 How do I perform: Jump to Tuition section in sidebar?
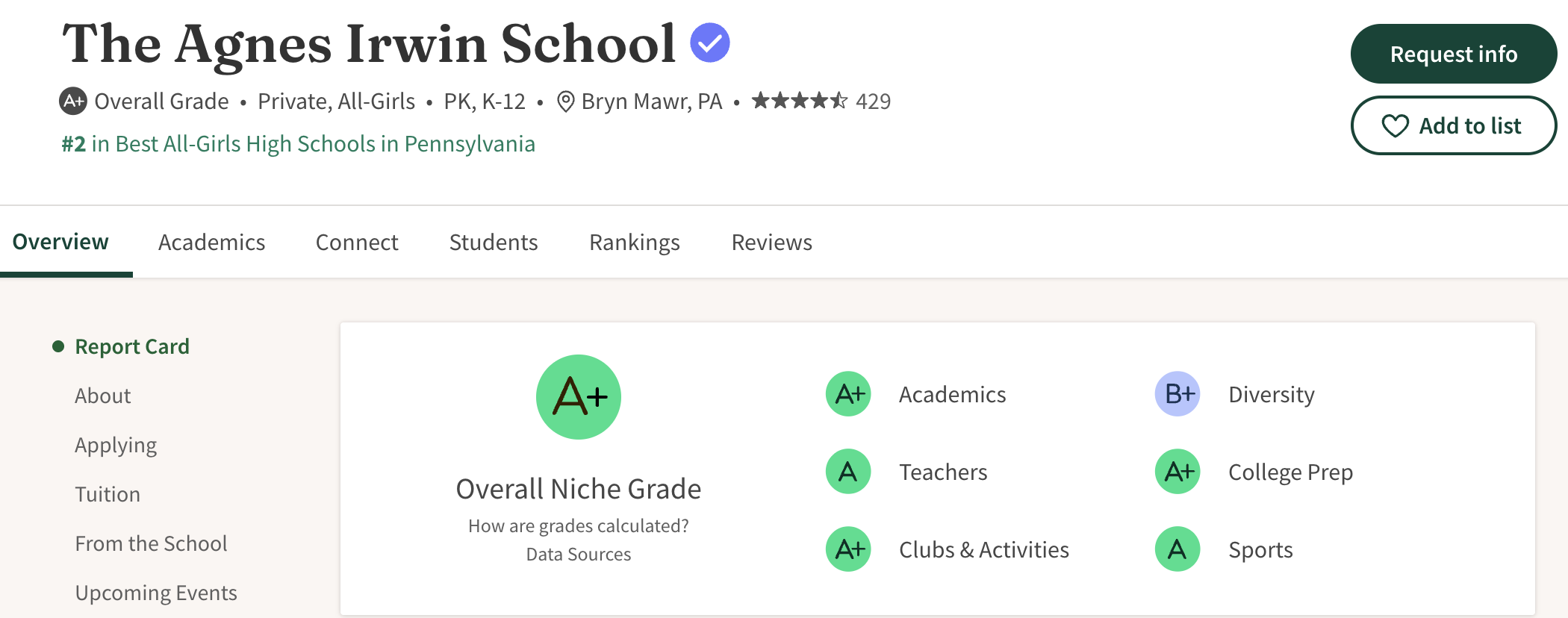[108, 494]
